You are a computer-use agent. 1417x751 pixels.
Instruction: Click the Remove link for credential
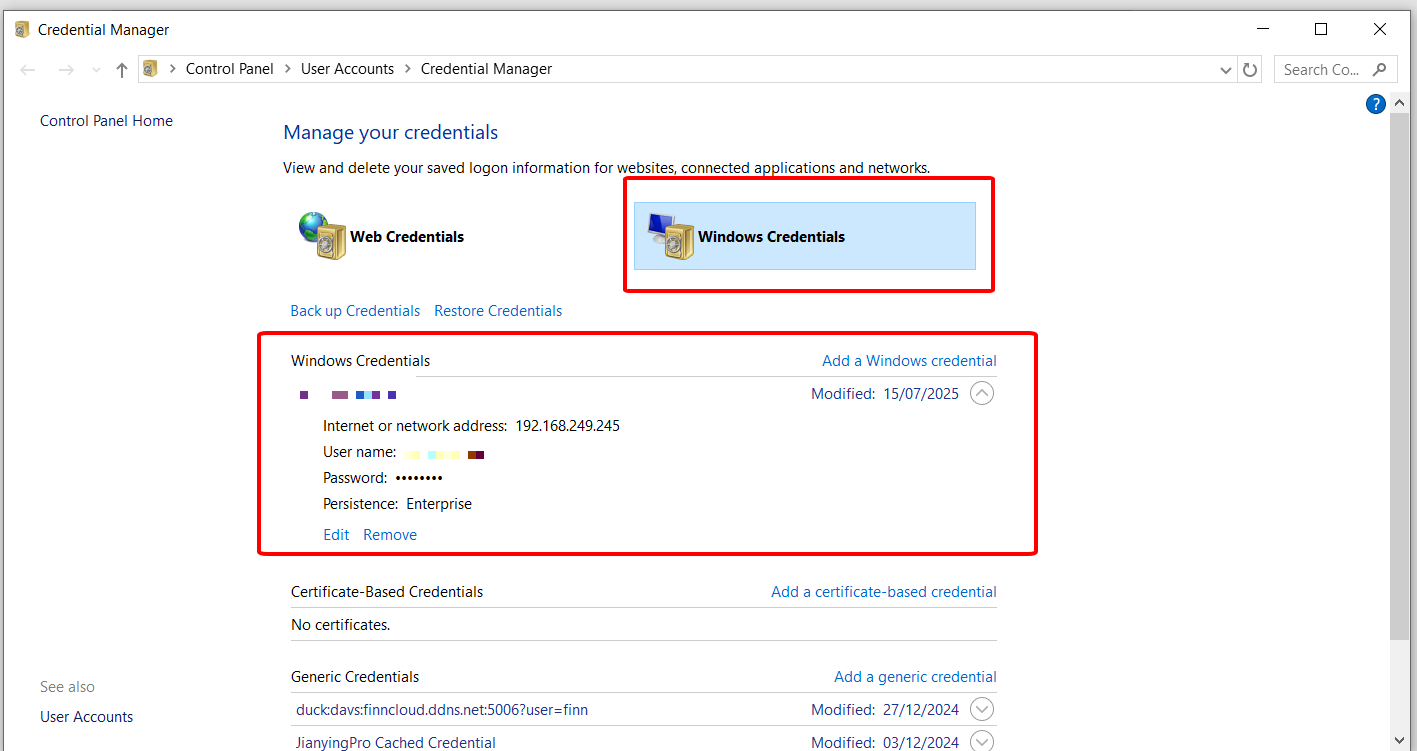point(390,535)
